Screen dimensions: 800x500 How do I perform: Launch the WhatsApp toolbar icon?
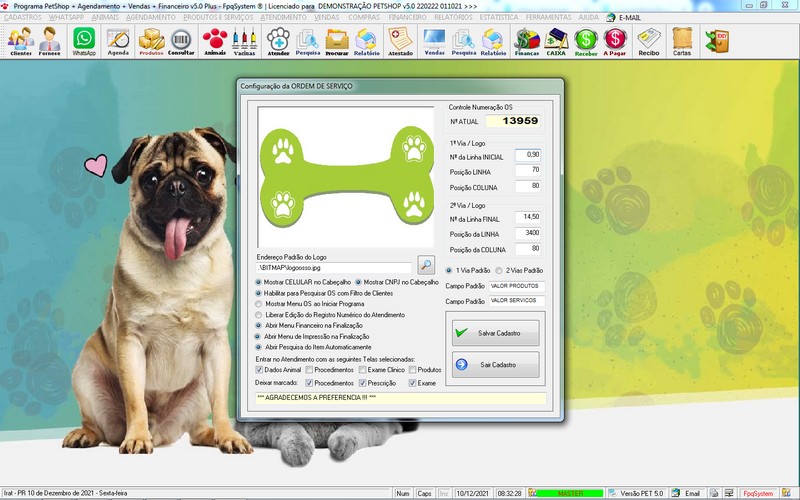(84, 41)
